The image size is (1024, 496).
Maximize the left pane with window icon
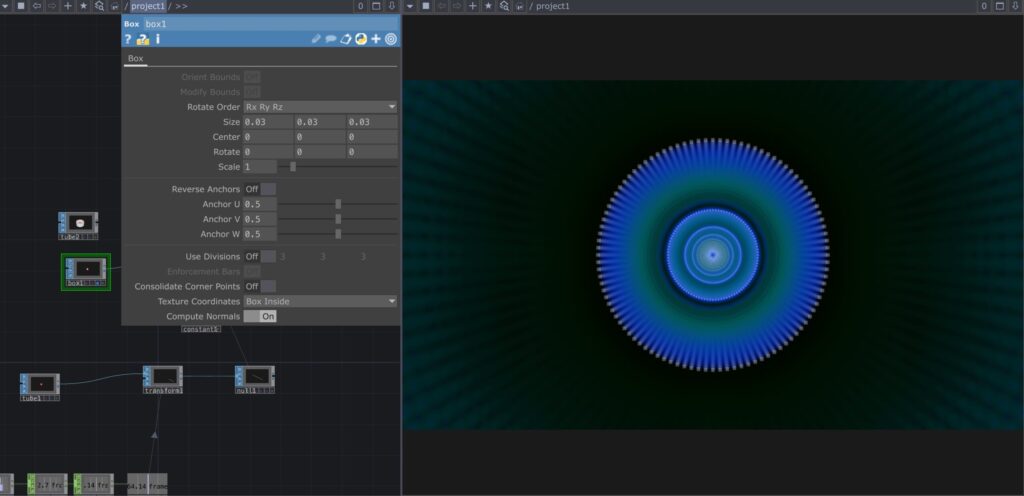(376, 6)
